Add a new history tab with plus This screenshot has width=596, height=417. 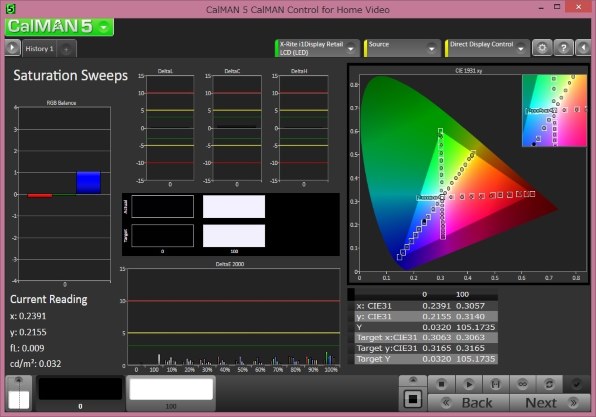click(66, 49)
